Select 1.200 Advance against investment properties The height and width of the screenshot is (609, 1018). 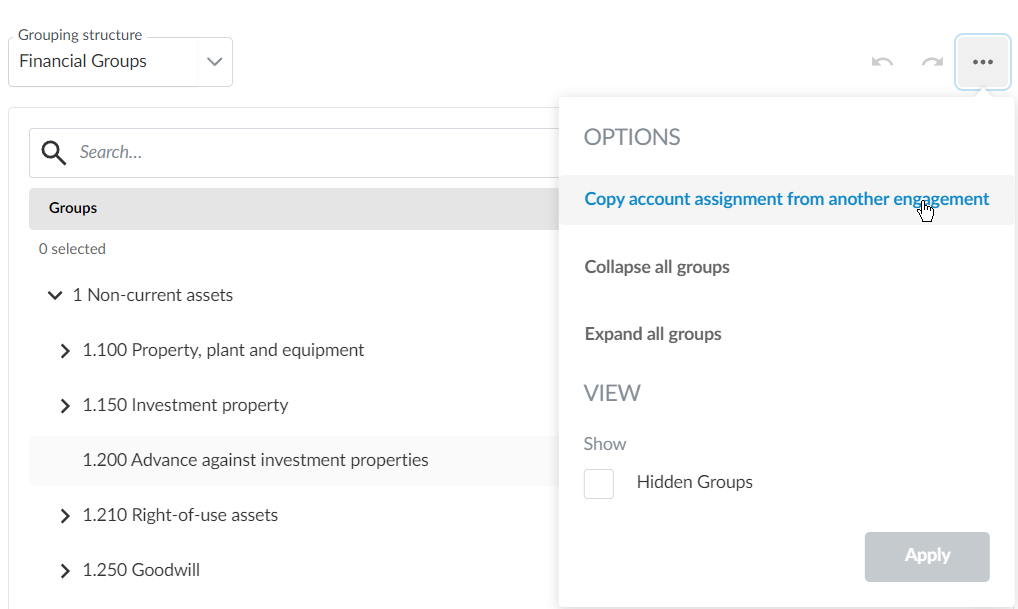255,460
